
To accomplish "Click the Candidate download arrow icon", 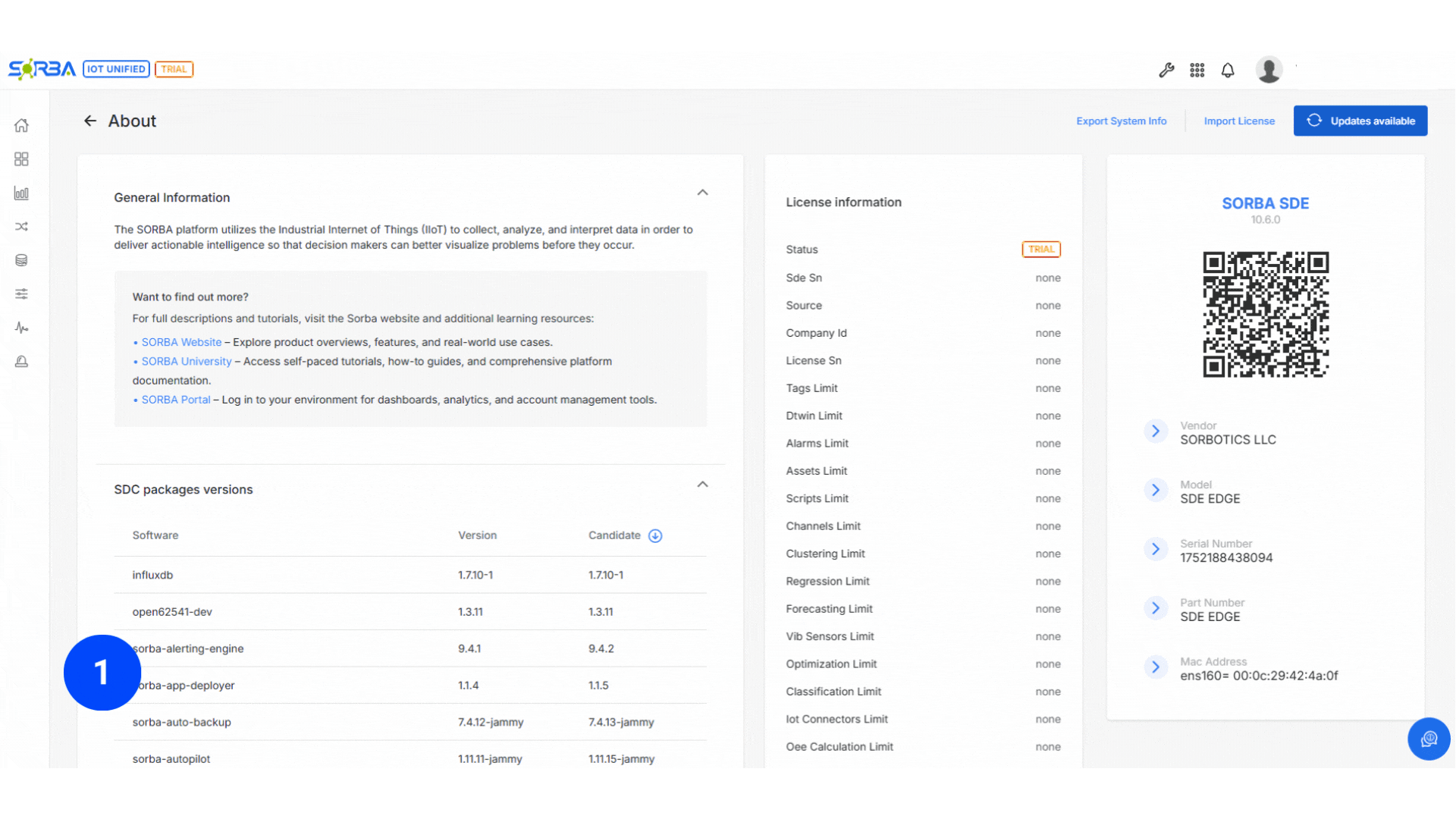I will pyautogui.click(x=655, y=536).
